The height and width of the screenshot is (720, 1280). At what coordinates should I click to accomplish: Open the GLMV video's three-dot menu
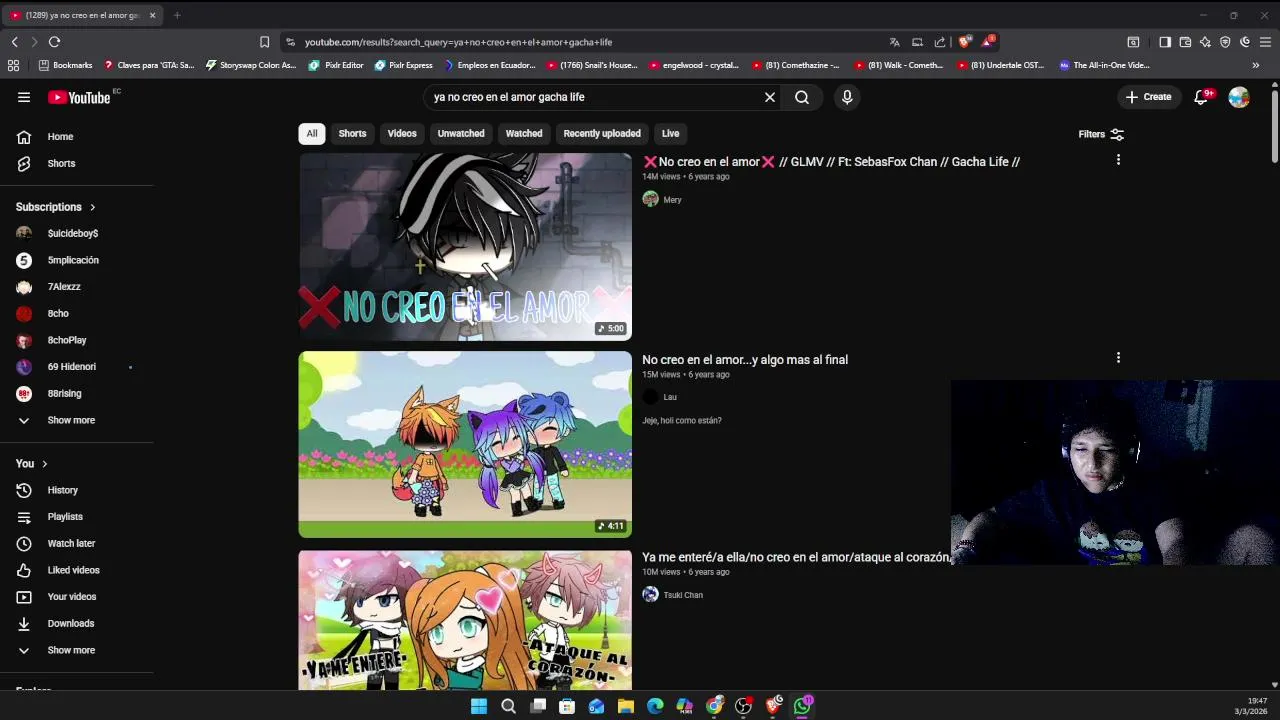click(1118, 160)
